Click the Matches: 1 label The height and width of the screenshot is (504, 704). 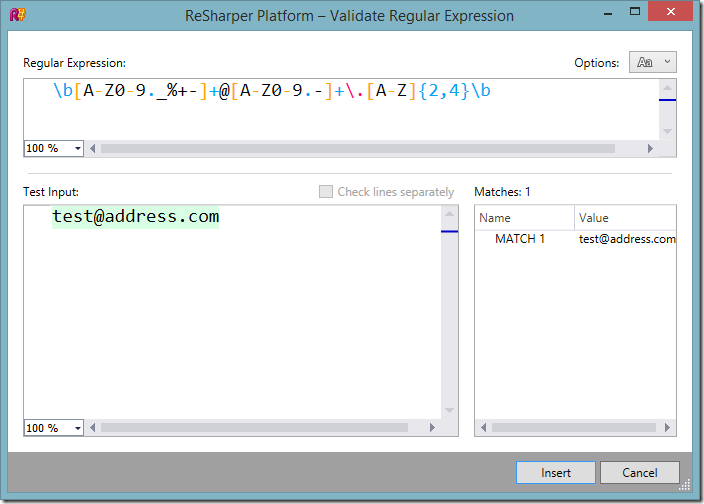(x=502, y=192)
